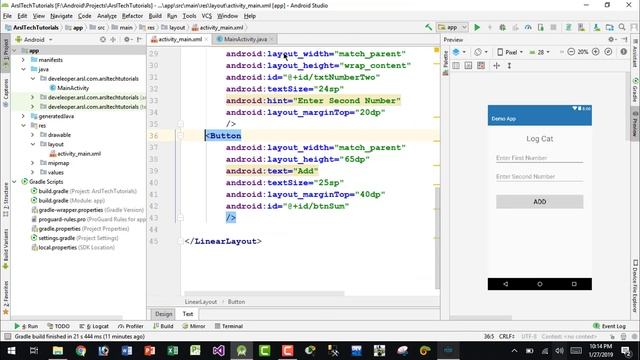Open the VCS menu
640x360 pixels.
(207, 16)
